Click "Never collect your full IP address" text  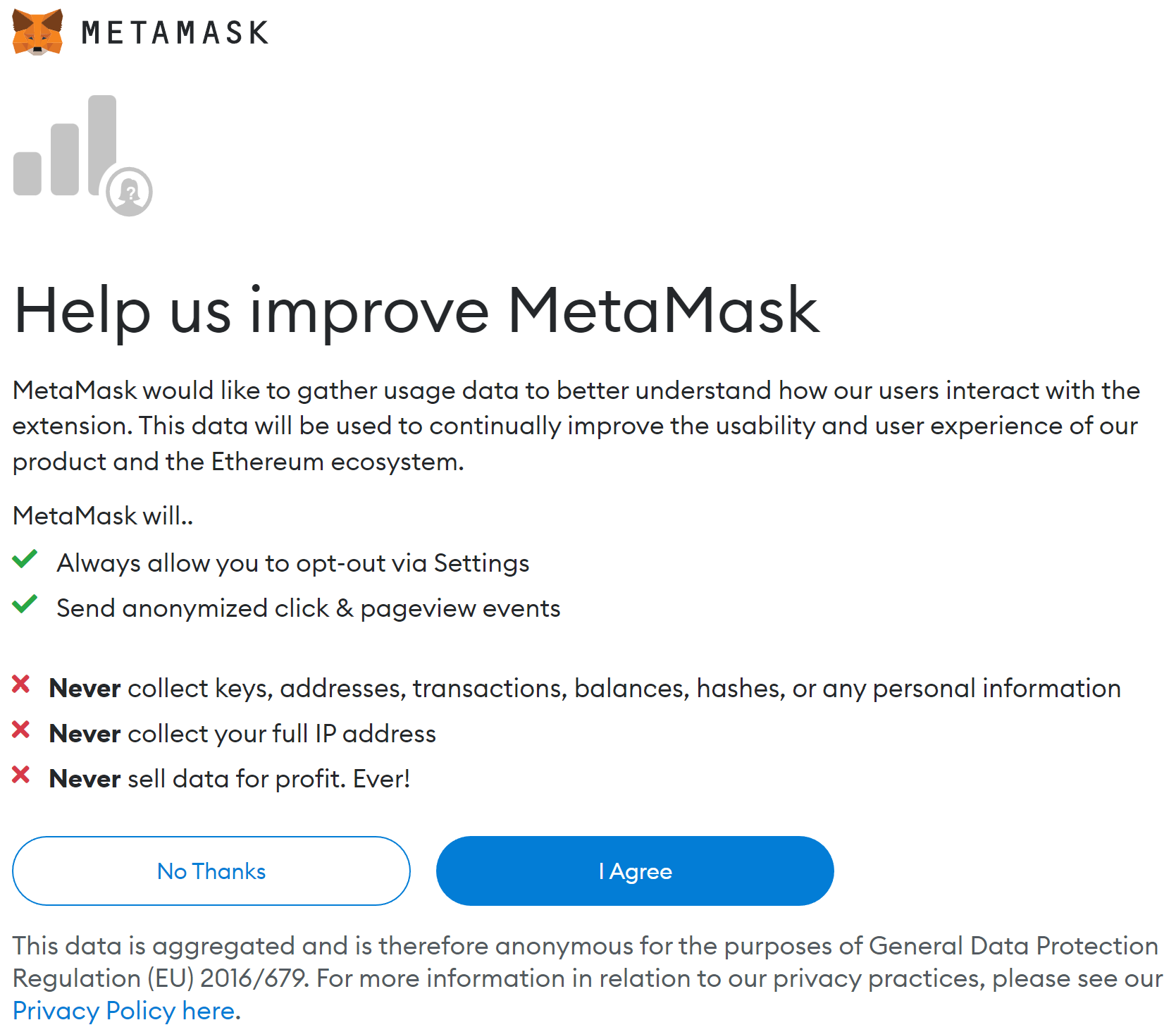point(242,734)
